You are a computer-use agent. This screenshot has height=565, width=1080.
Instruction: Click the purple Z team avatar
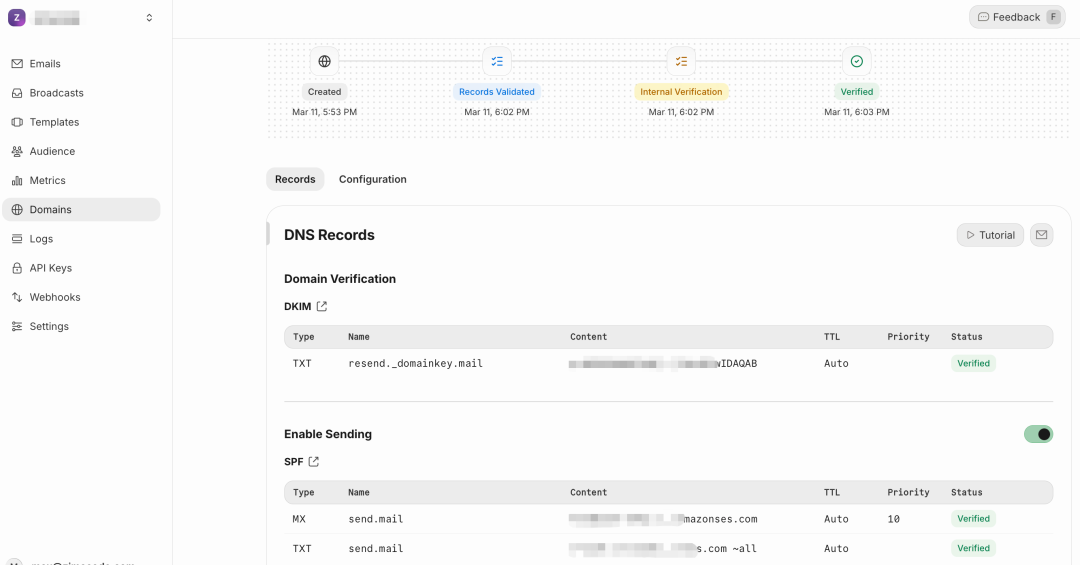click(x=17, y=18)
